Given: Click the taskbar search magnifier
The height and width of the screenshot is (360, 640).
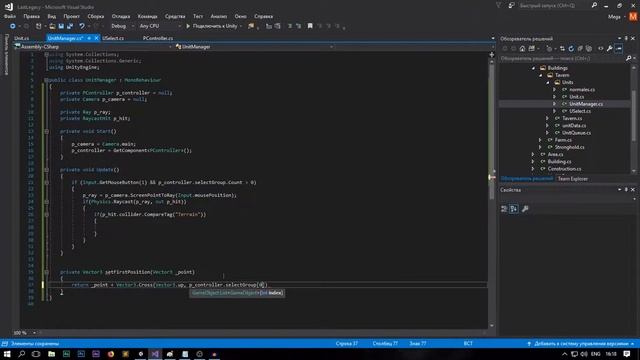Looking at the screenshot, I should tap(22, 354).
